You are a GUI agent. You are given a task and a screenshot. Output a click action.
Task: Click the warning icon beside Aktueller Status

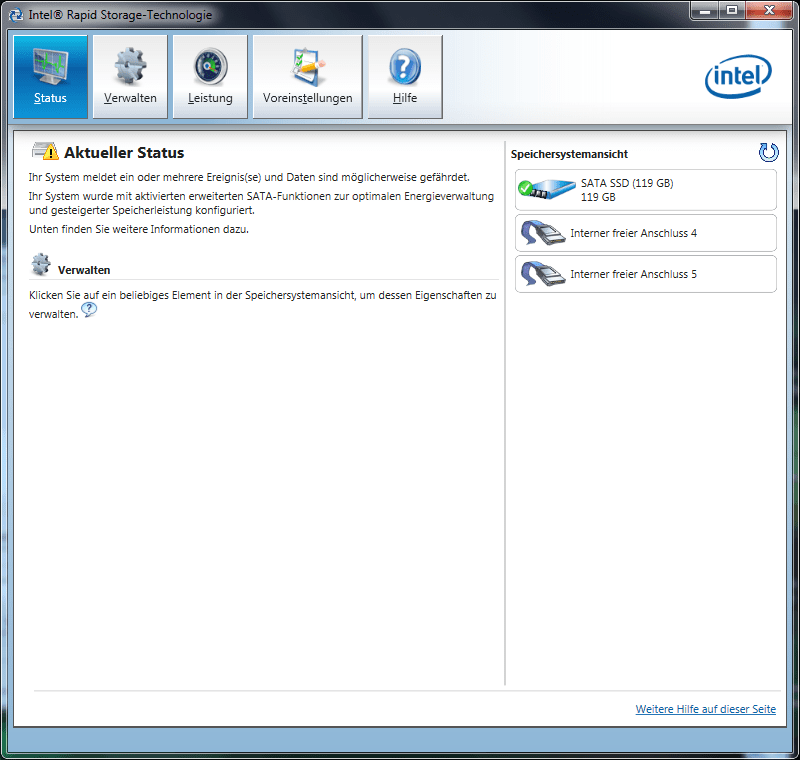click(x=45, y=151)
